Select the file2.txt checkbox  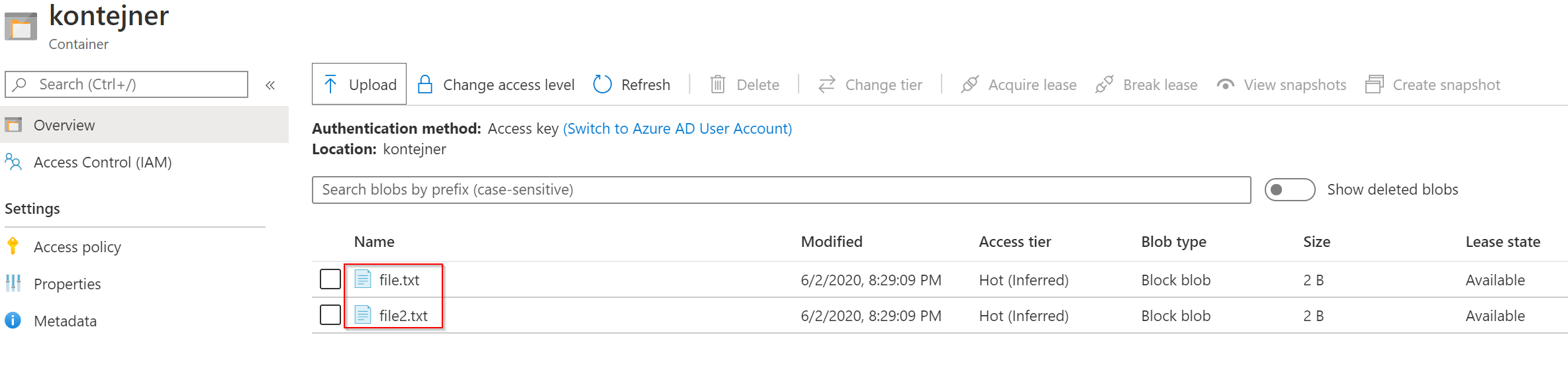pyautogui.click(x=330, y=315)
